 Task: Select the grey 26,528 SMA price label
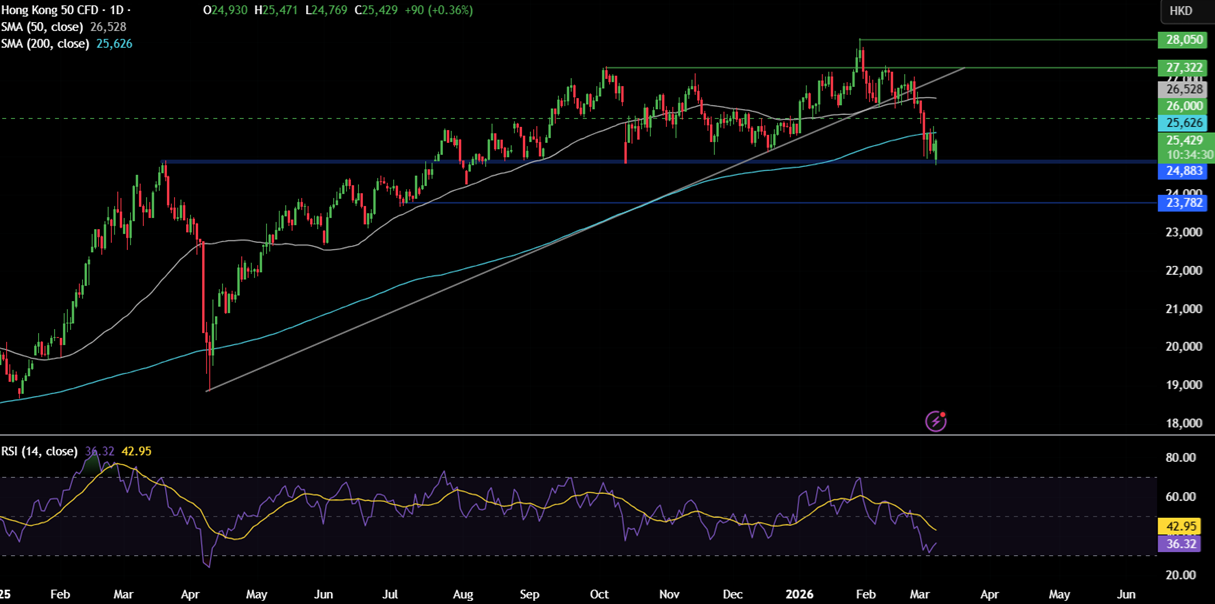click(1184, 89)
